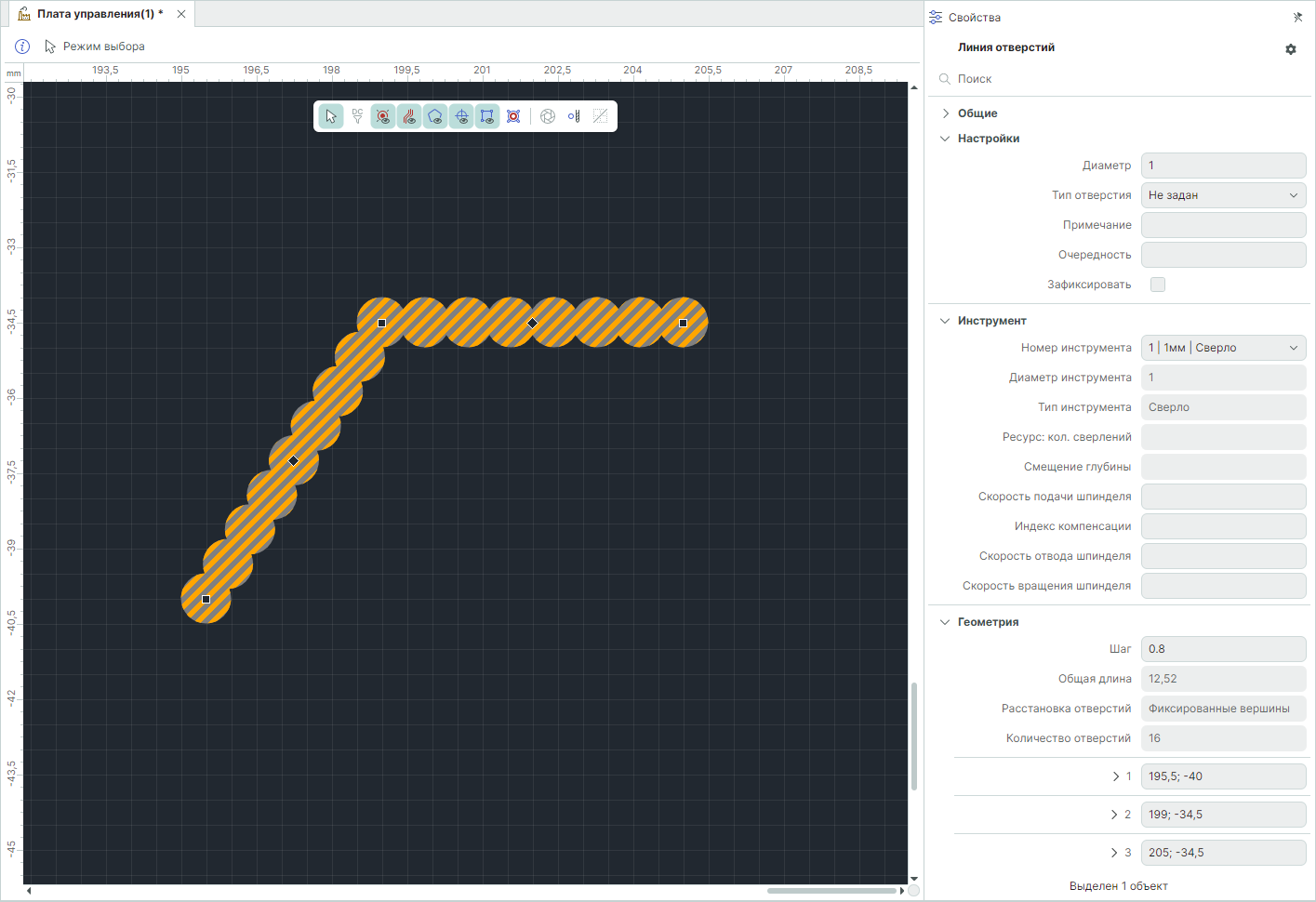1316x902 pixels.
Task: Select the drill bit tool icon
Action: [574, 116]
